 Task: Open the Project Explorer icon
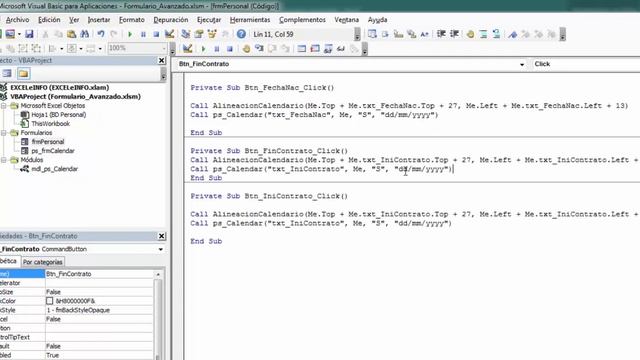pyautogui.click(x=186, y=34)
